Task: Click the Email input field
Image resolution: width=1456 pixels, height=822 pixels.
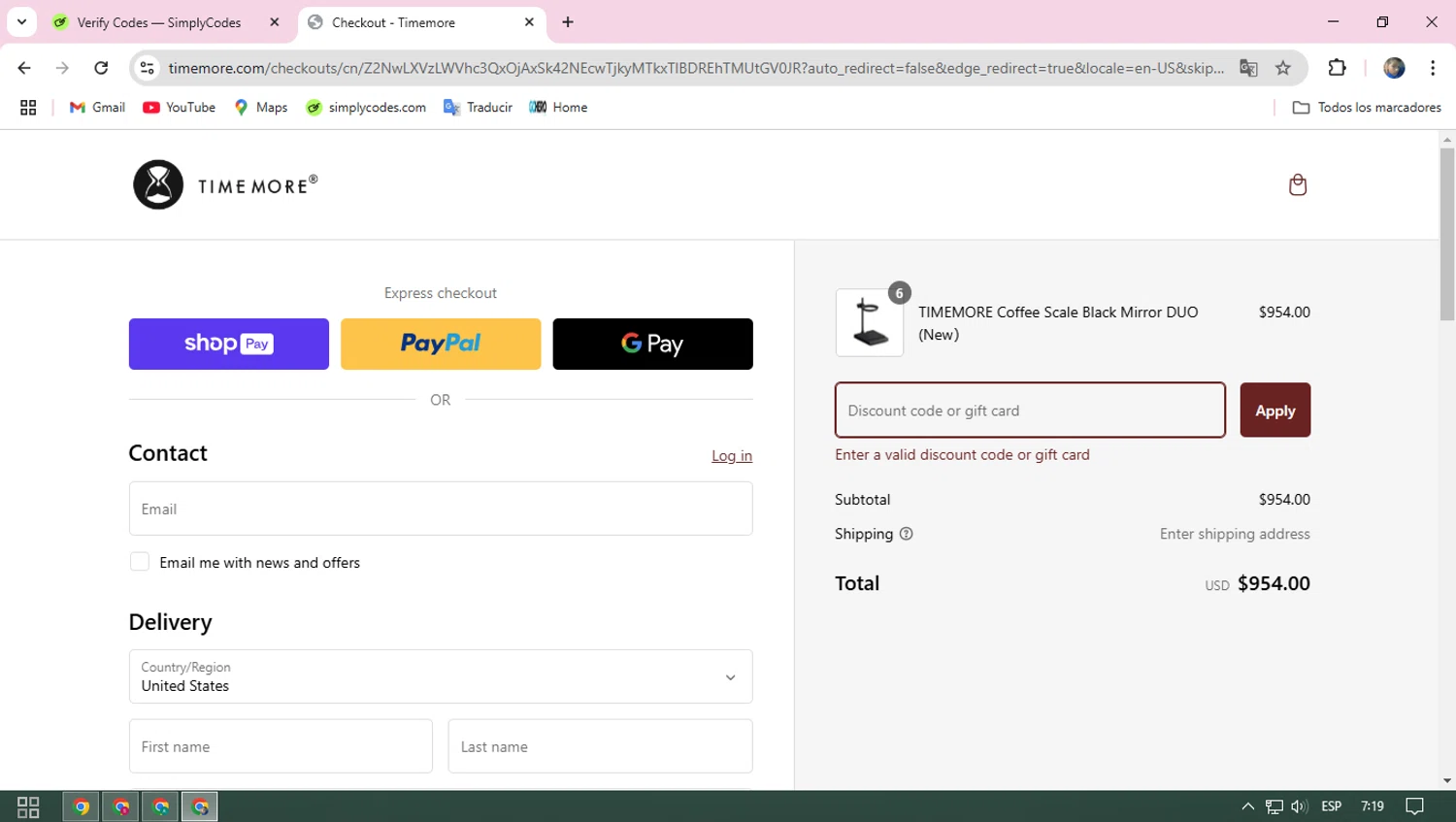Action: point(441,509)
